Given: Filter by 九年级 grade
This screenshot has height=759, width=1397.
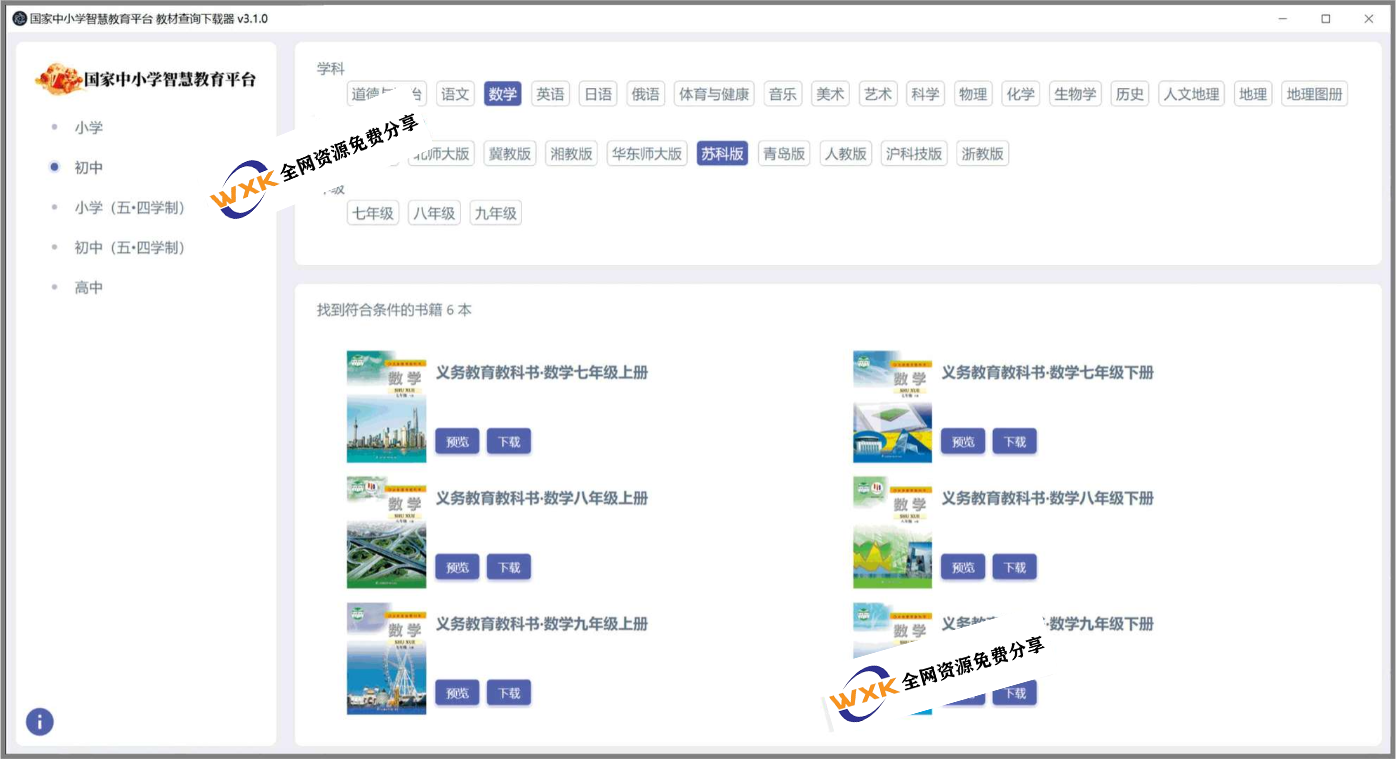Looking at the screenshot, I should click(495, 213).
